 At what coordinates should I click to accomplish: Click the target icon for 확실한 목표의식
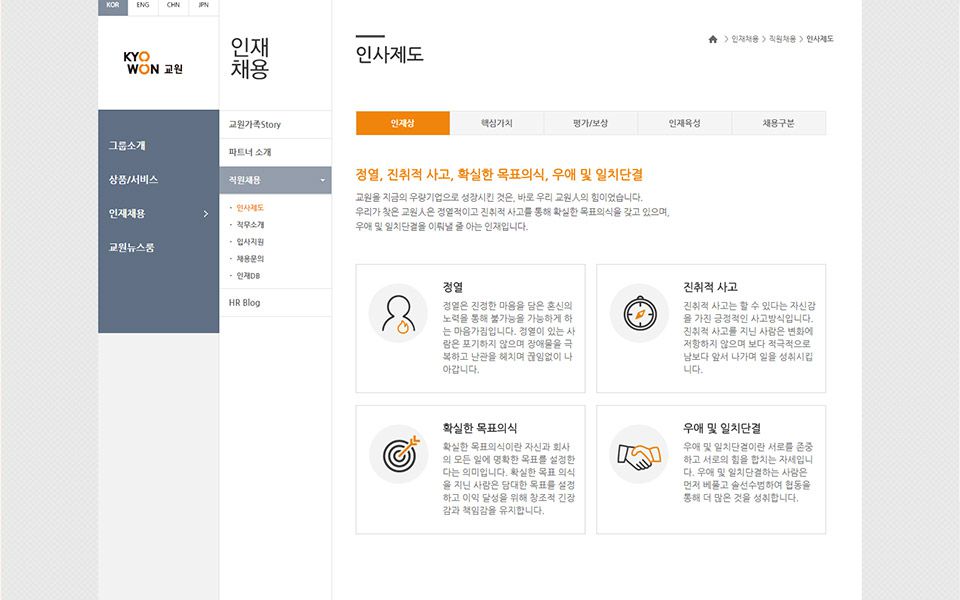pos(398,454)
